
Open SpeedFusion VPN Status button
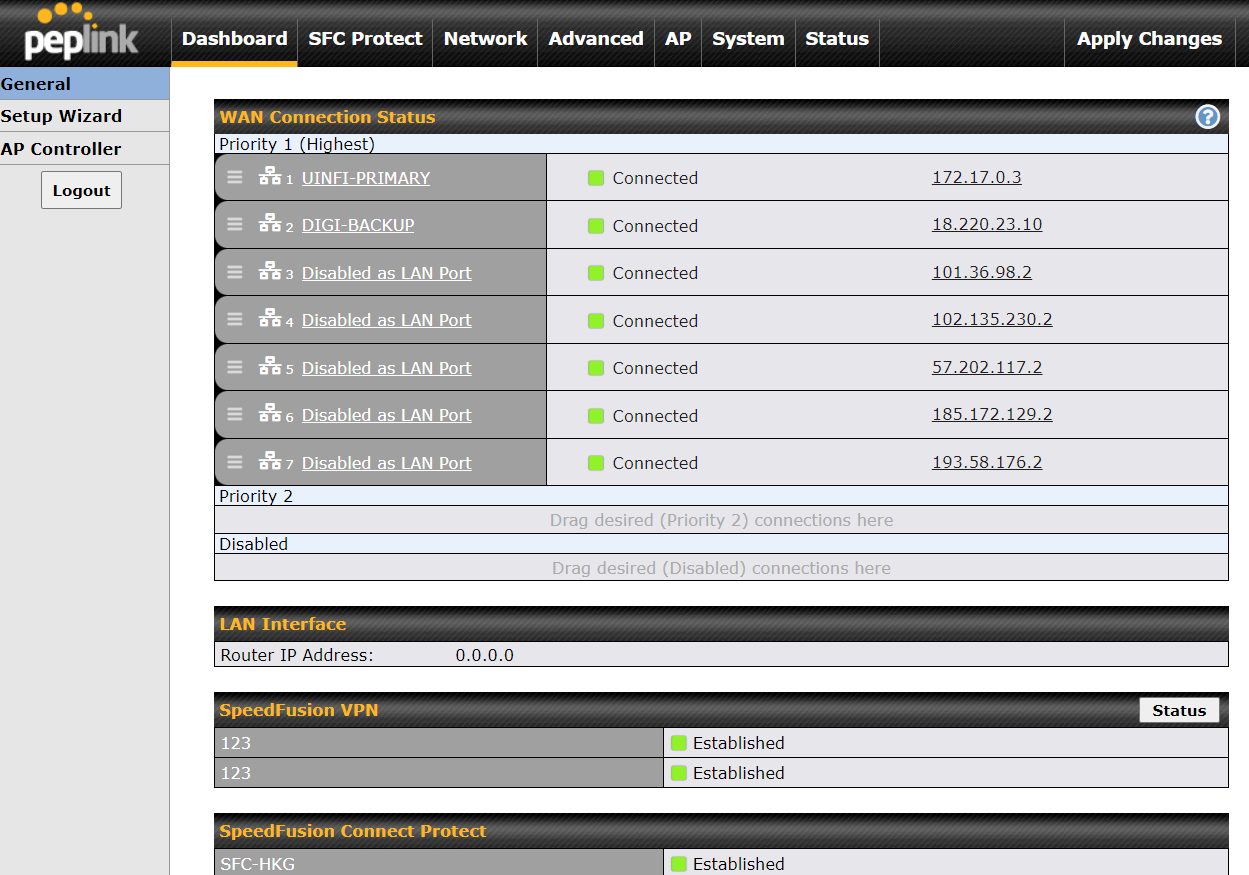tap(1179, 710)
